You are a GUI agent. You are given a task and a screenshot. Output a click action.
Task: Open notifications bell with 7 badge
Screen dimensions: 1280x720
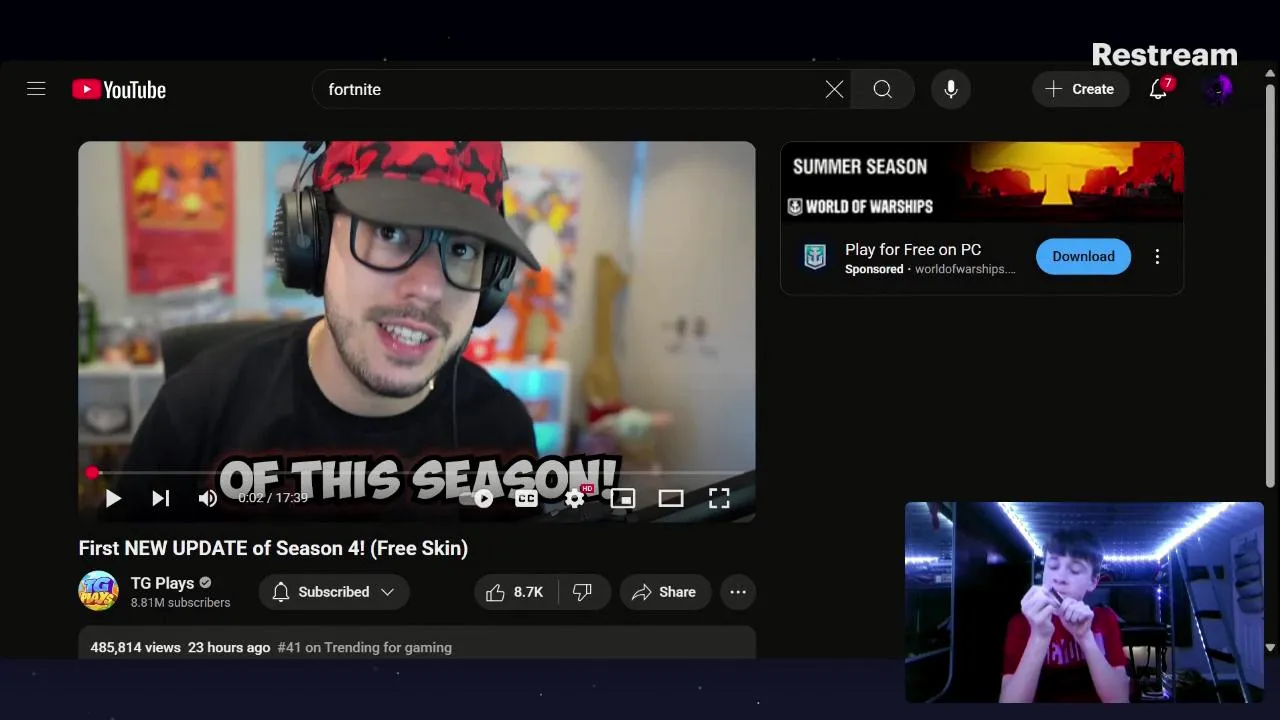[1158, 89]
